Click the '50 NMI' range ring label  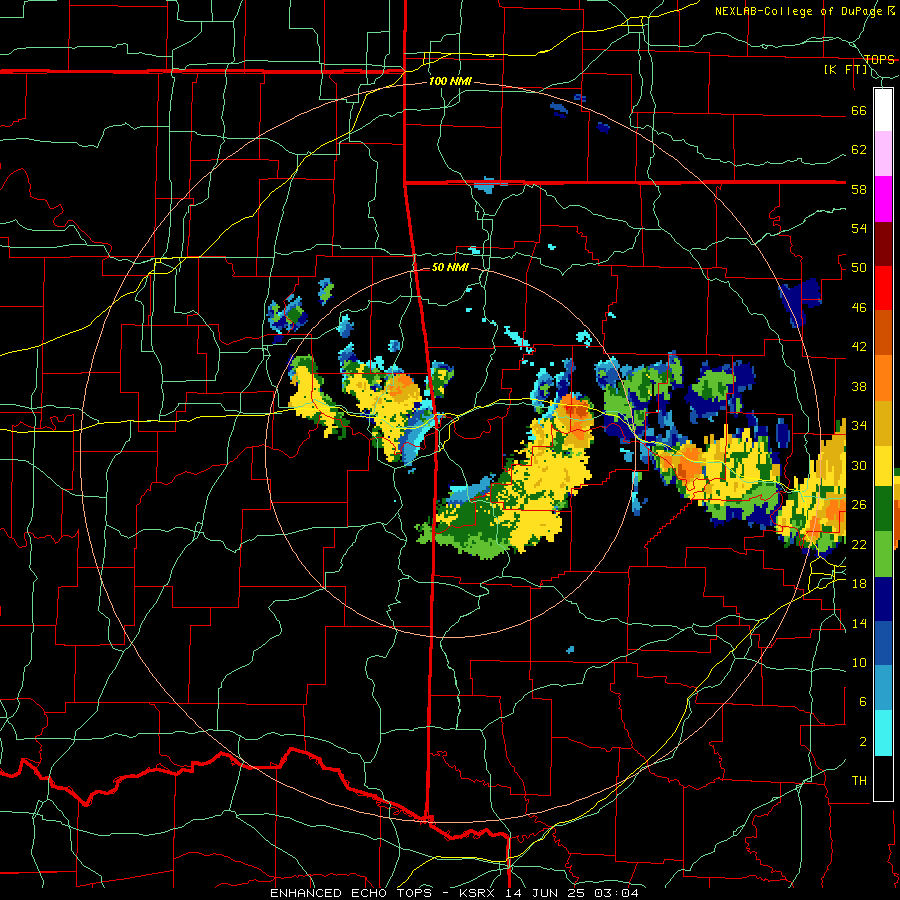450,267
